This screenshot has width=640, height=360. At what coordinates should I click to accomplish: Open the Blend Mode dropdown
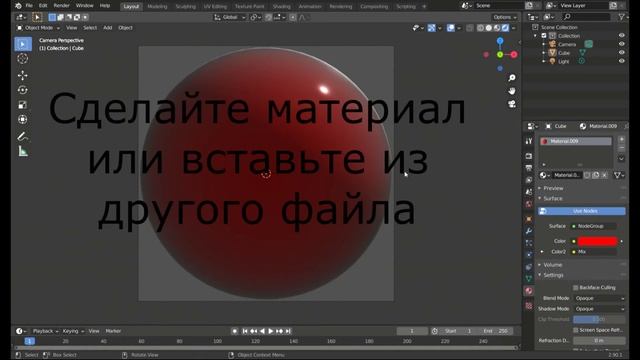(x=599, y=298)
